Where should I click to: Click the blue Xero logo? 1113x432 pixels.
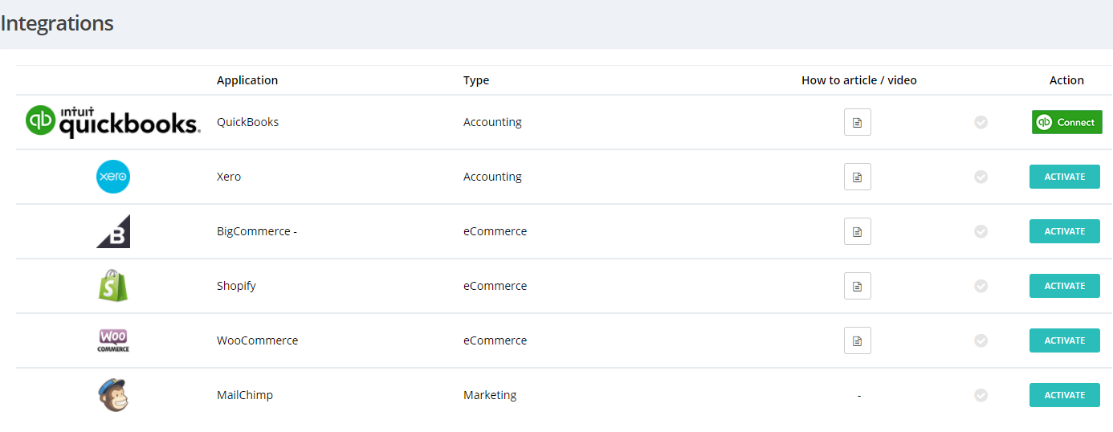tap(113, 177)
